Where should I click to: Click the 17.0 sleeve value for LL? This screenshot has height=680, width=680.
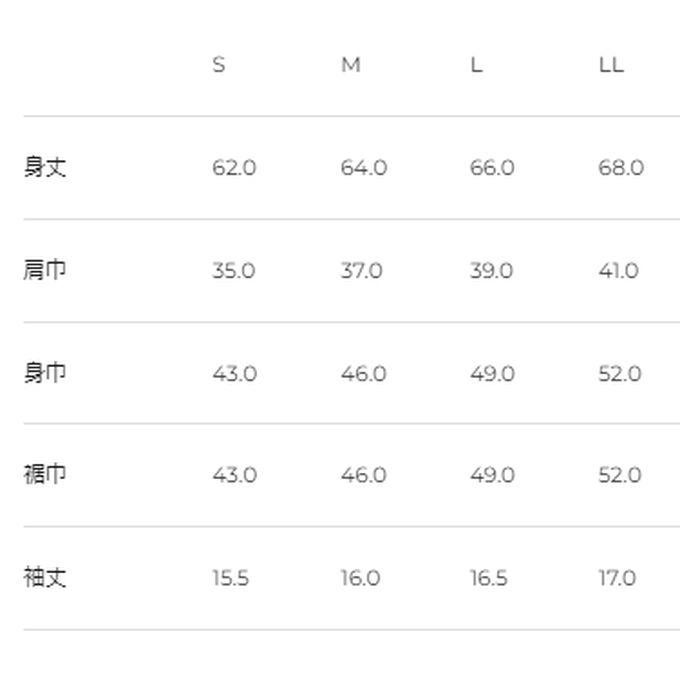point(617,578)
